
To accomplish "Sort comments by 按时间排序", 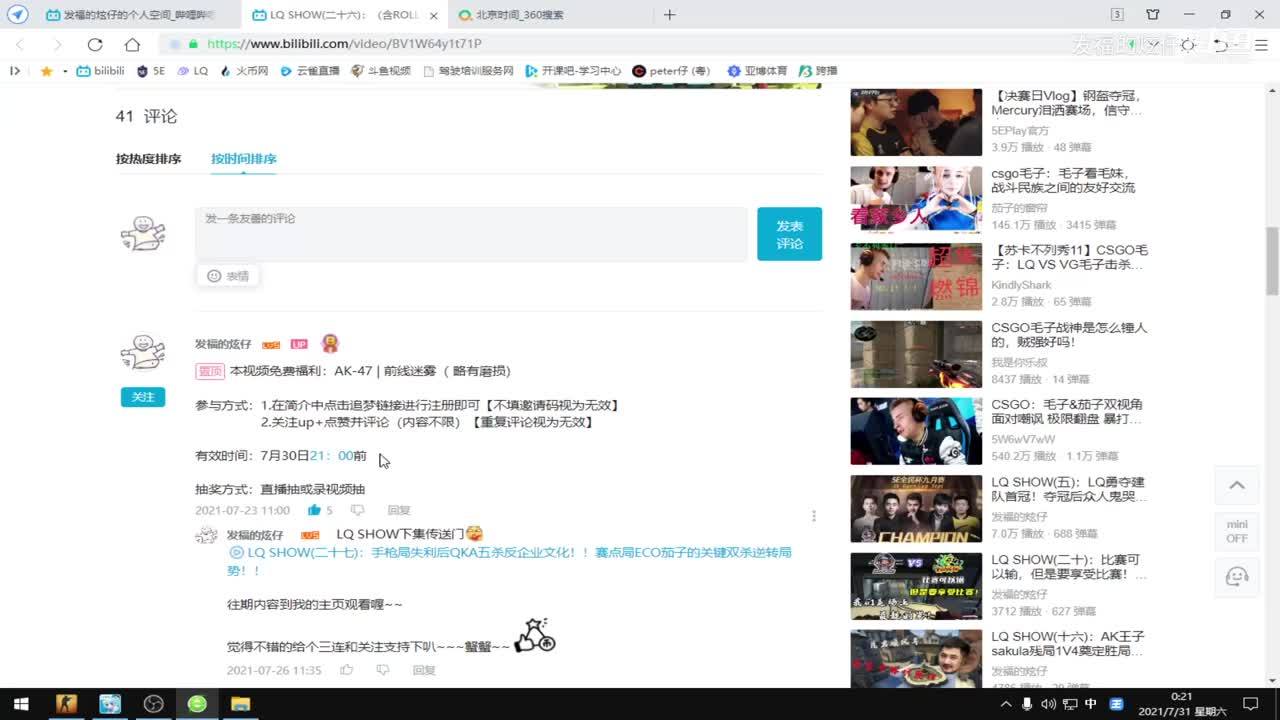I will tap(244, 159).
